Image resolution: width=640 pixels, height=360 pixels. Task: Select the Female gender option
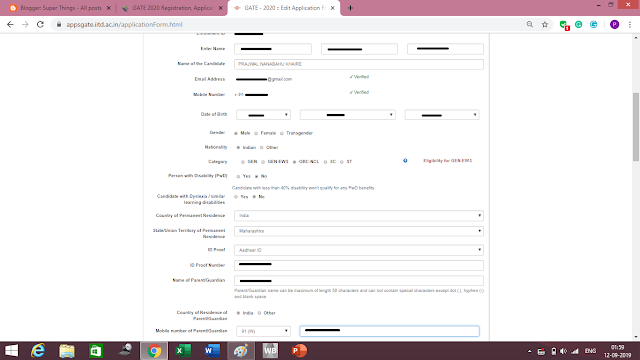pyautogui.click(x=256, y=133)
